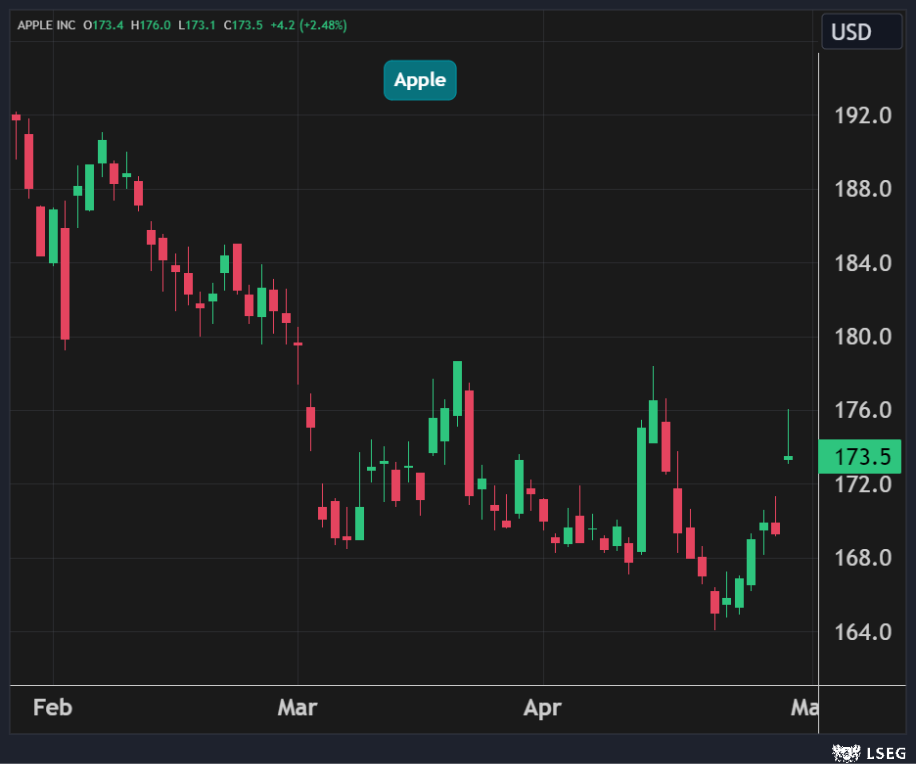
Task: Click the 192.0 price axis label
Action: click(862, 116)
